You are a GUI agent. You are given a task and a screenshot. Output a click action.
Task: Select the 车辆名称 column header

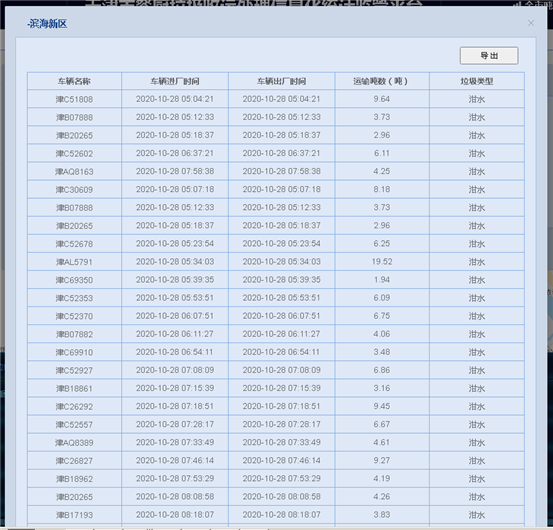point(74,81)
